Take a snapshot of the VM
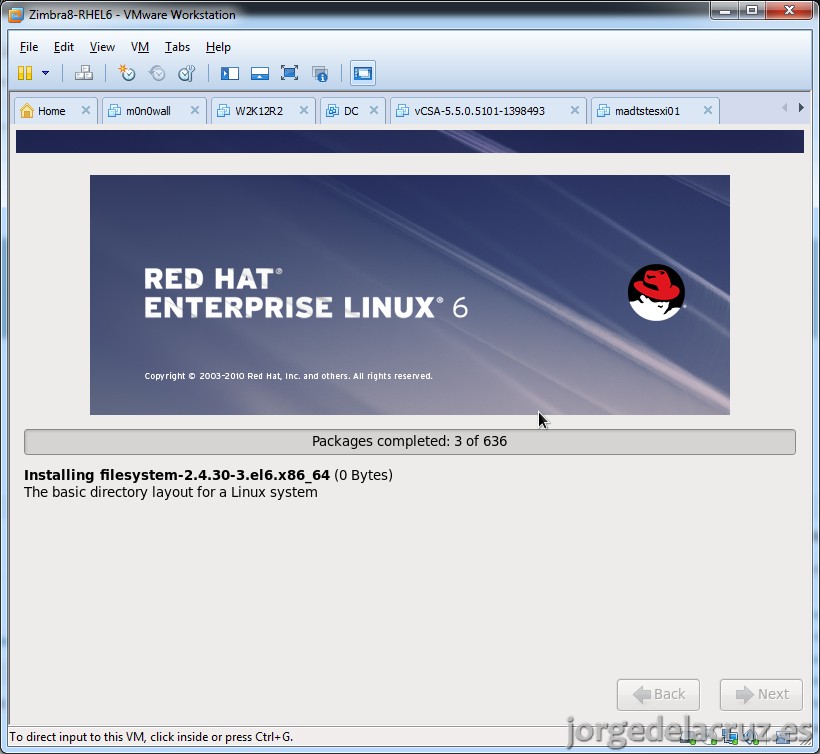This screenshot has height=754, width=820. tap(127, 73)
